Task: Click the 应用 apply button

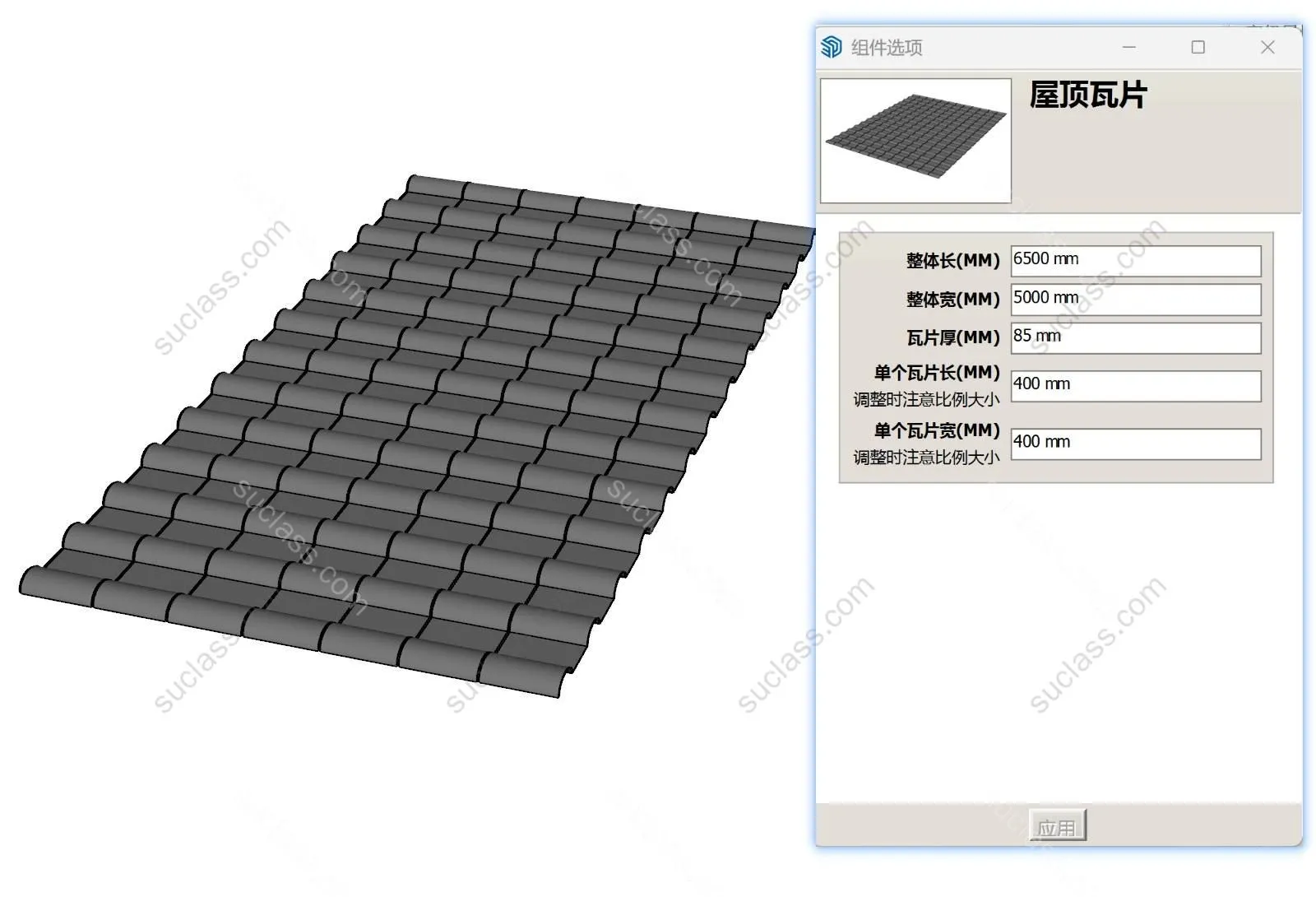Action: (1057, 825)
